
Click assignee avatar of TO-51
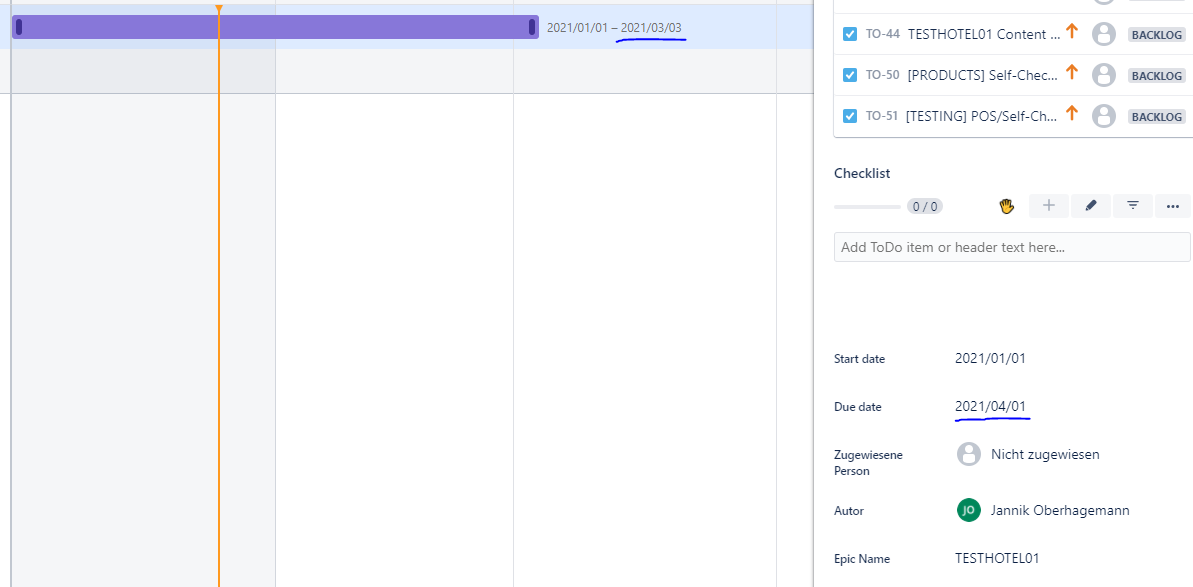click(x=1103, y=116)
